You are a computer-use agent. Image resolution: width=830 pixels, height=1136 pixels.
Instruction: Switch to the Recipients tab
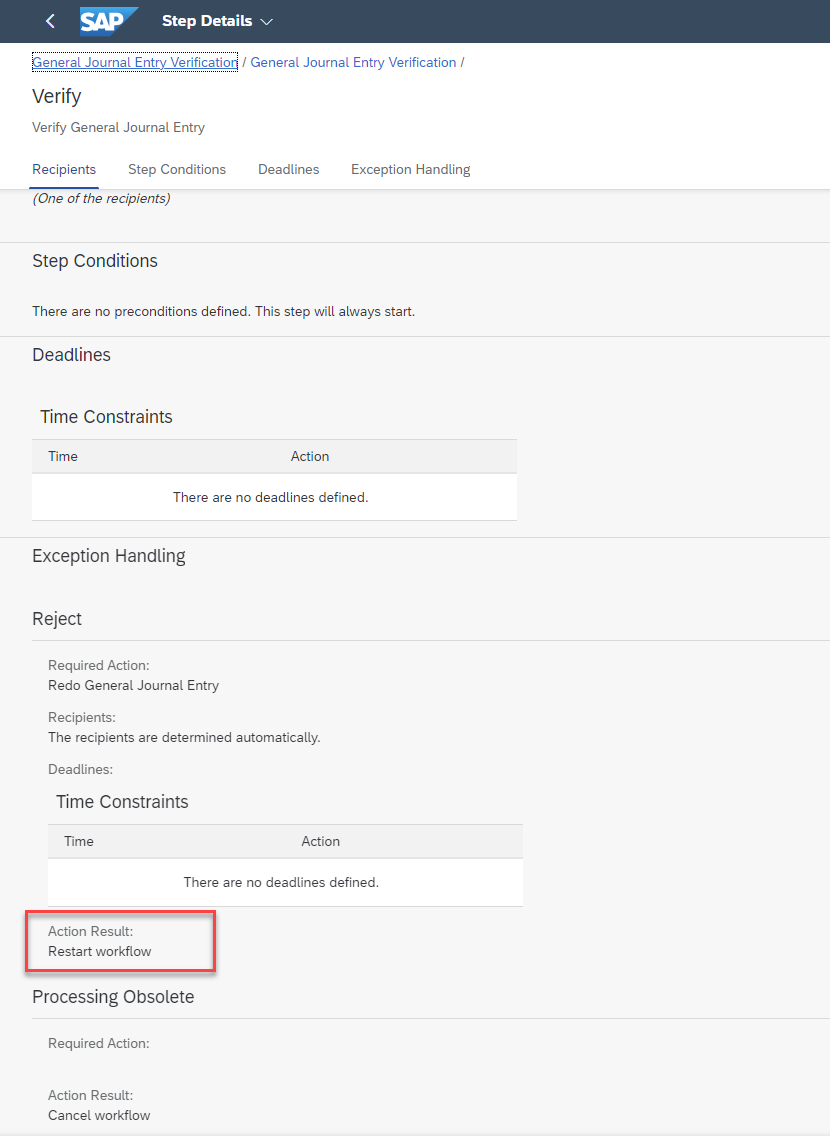(x=64, y=170)
